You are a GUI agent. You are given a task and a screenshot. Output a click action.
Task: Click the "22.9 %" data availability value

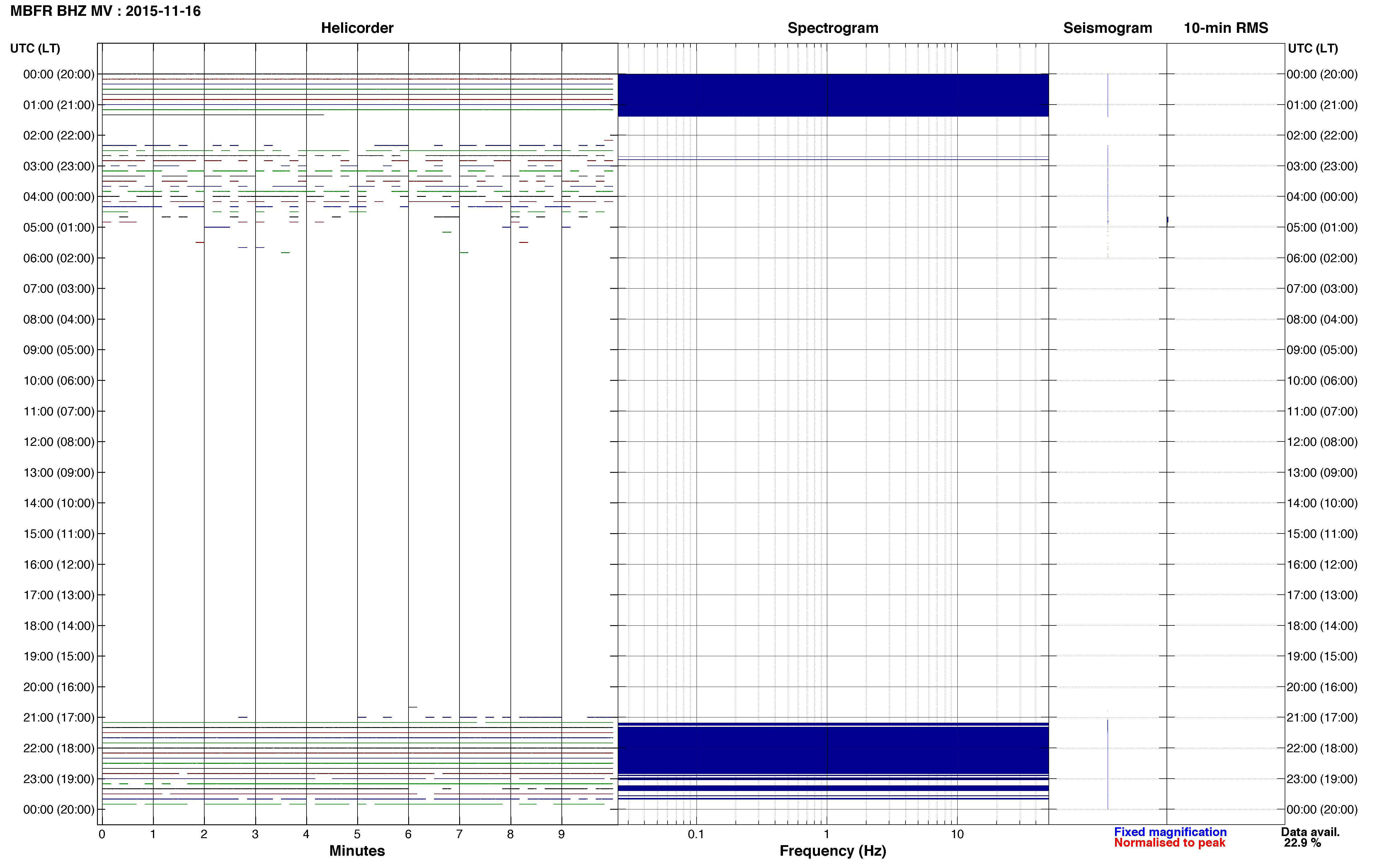click(x=1303, y=843)
